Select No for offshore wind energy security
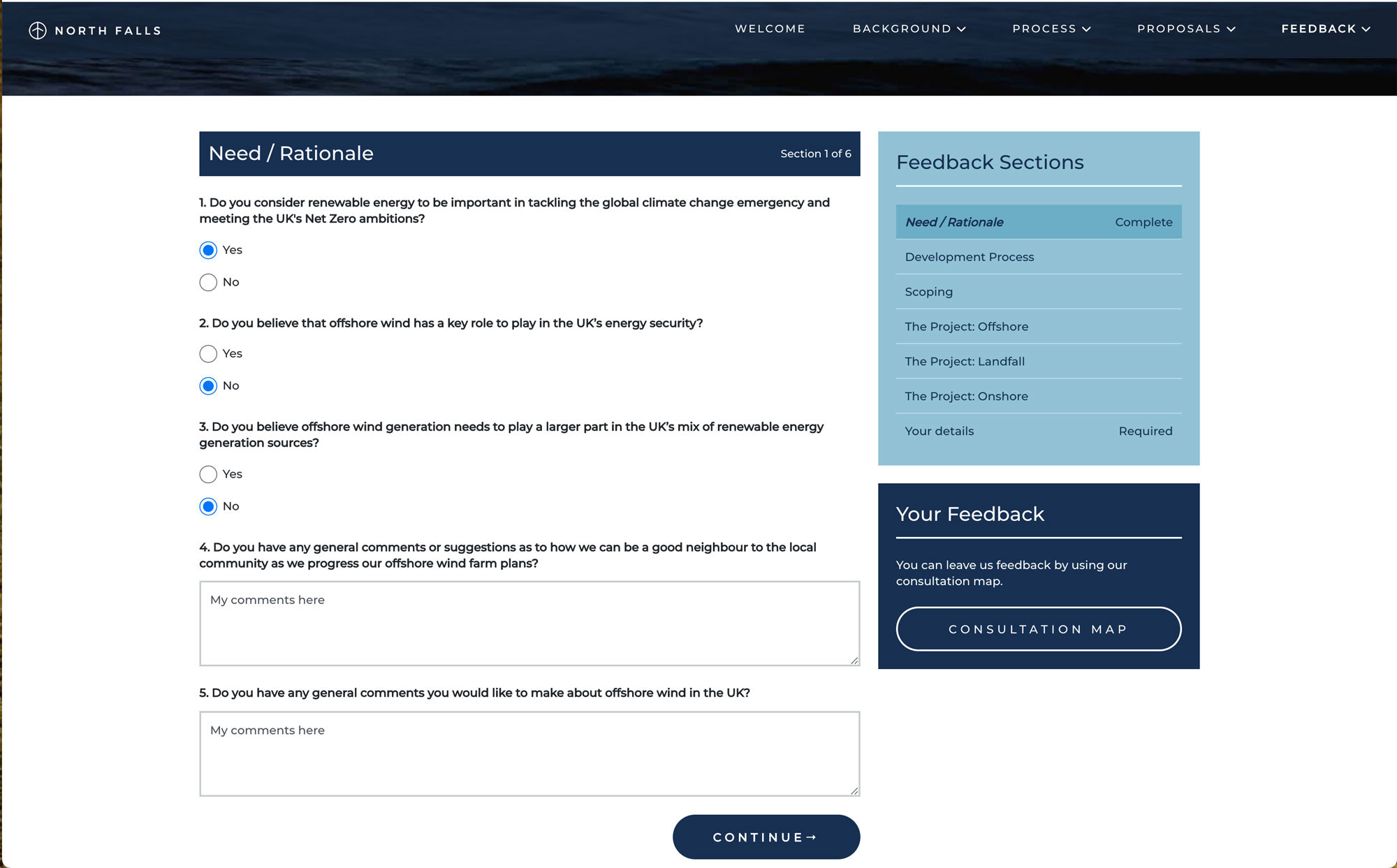The width and height of the screenshot is (1397, 868). pyautogui.click(x=208, y=385)
